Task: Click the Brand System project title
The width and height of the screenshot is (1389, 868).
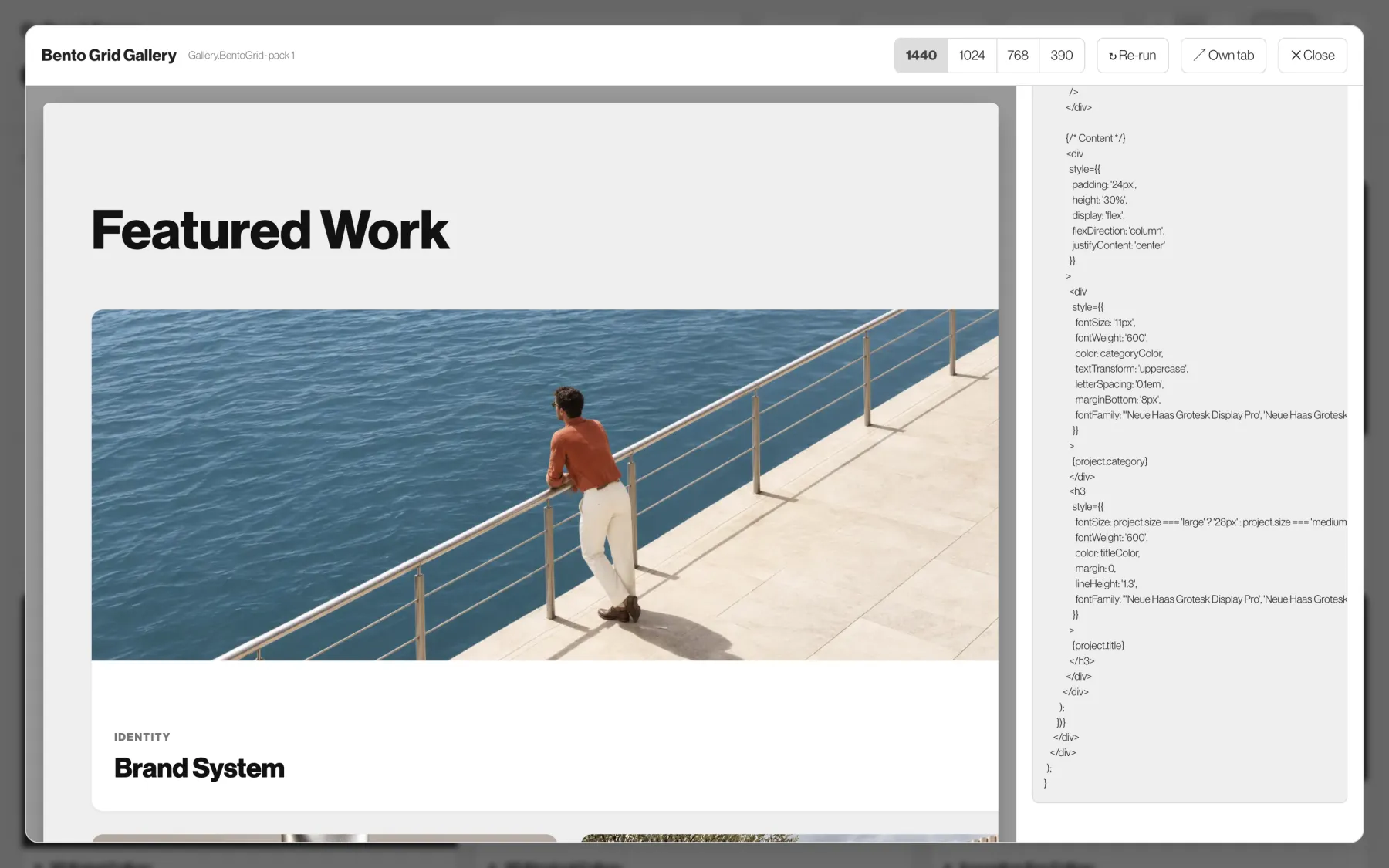Action: point(199,768)
